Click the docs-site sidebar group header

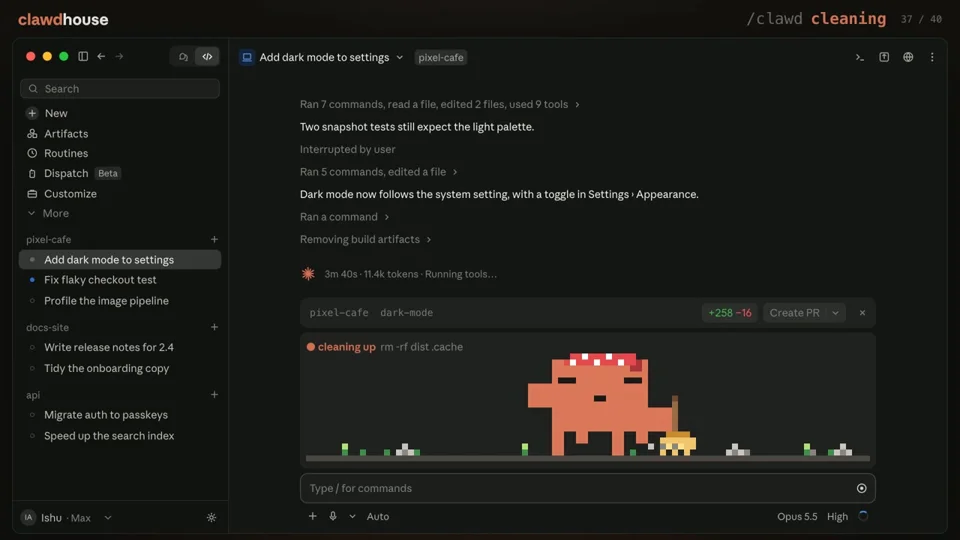pyautogui.click(x=47, y=327)
